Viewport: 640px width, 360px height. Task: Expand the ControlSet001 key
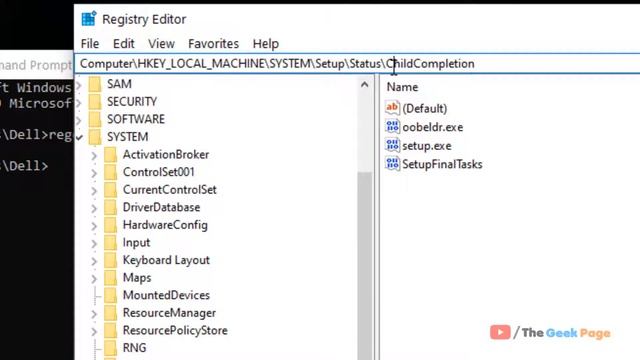94,173
